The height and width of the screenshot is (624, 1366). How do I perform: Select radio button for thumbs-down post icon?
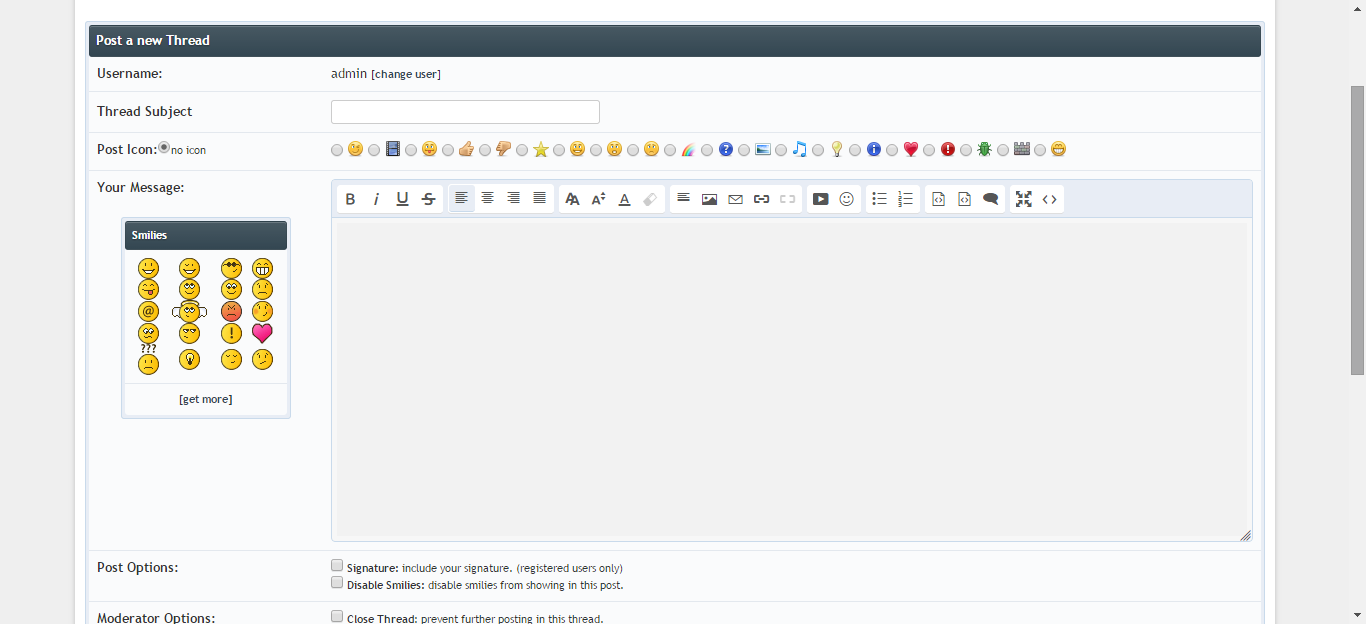tap(485, 150)
